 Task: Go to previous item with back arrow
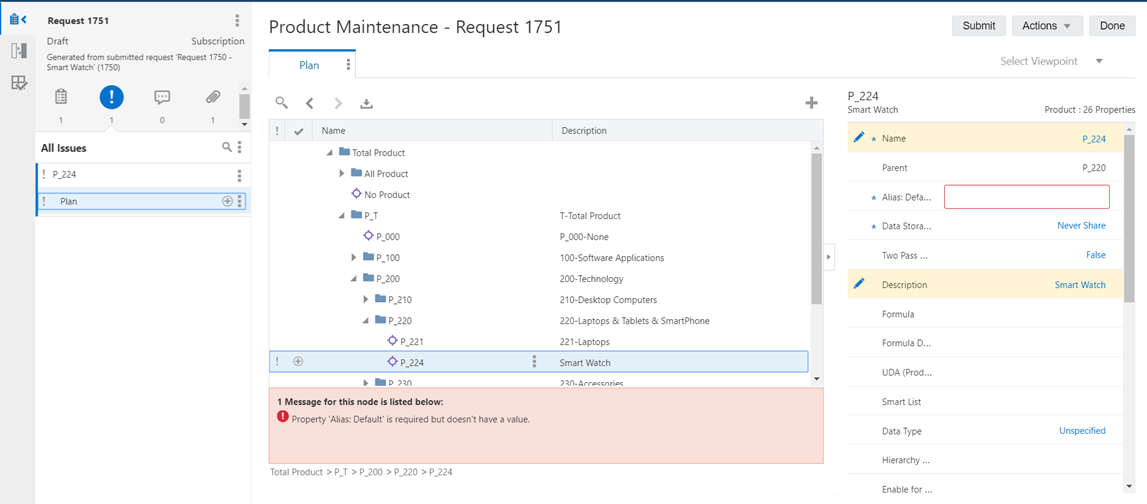point(309,103)
